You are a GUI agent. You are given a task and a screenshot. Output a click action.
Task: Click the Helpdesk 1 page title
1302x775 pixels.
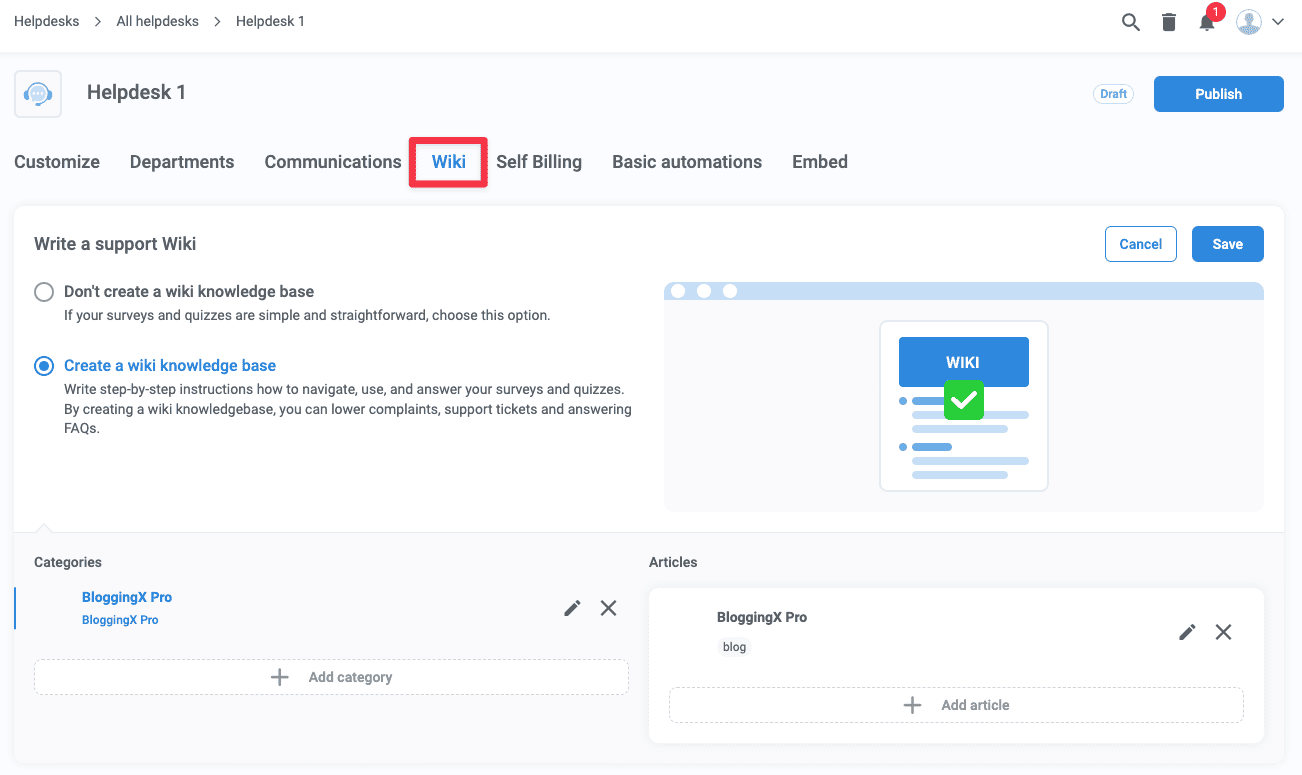136,92
